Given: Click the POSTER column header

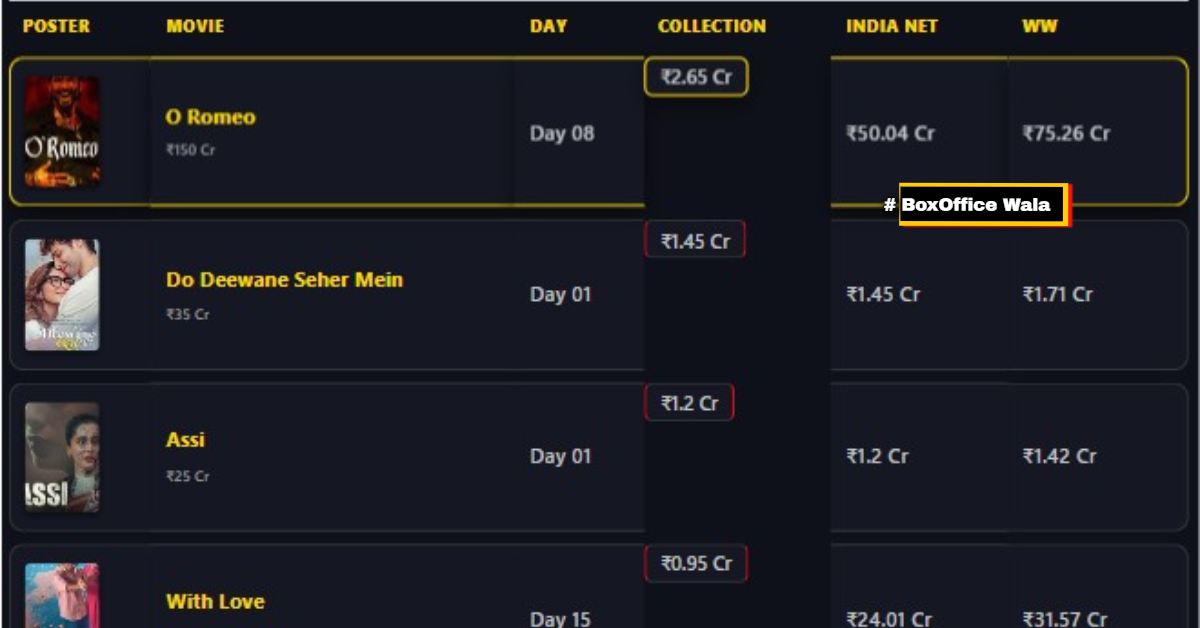Looking at the screenshot, I should pyautogui.click(x=56, y=26).
